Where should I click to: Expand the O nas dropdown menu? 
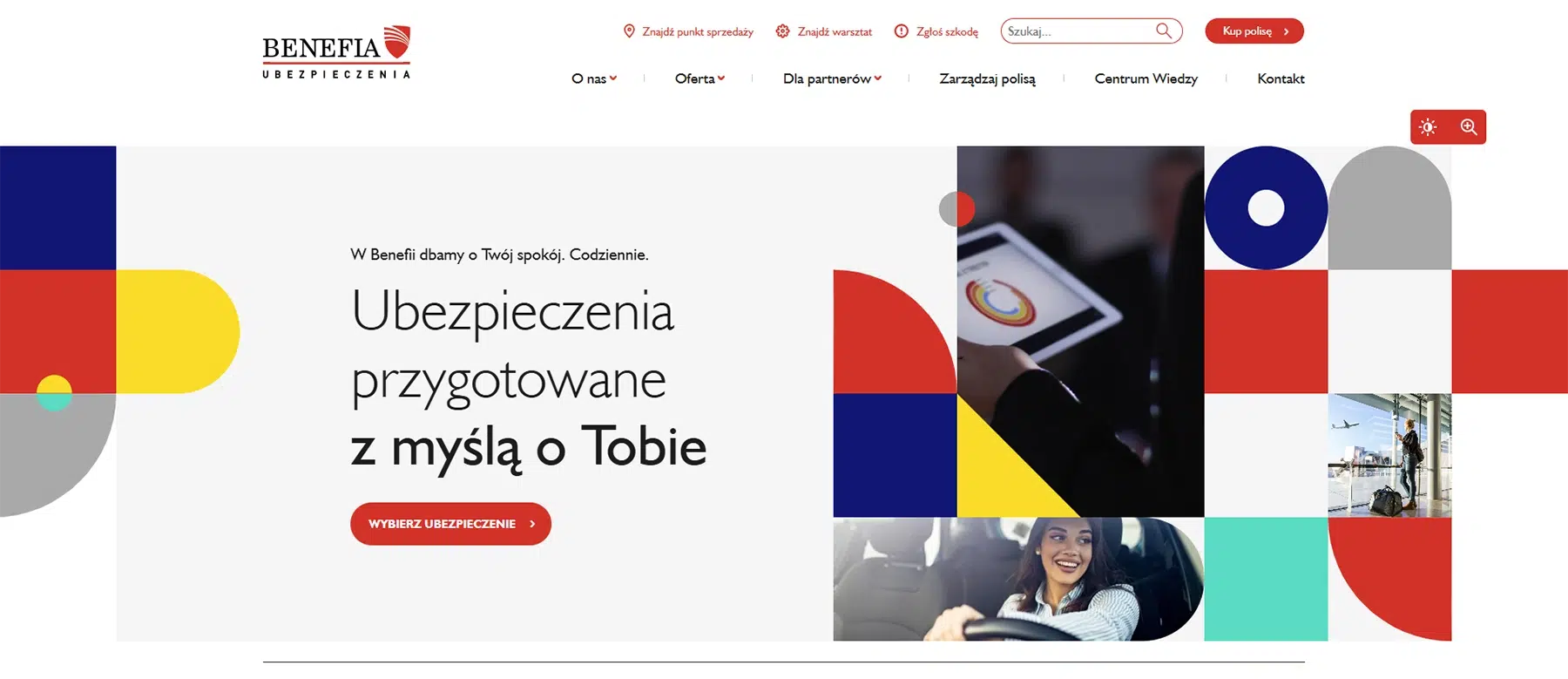(594, 78)
